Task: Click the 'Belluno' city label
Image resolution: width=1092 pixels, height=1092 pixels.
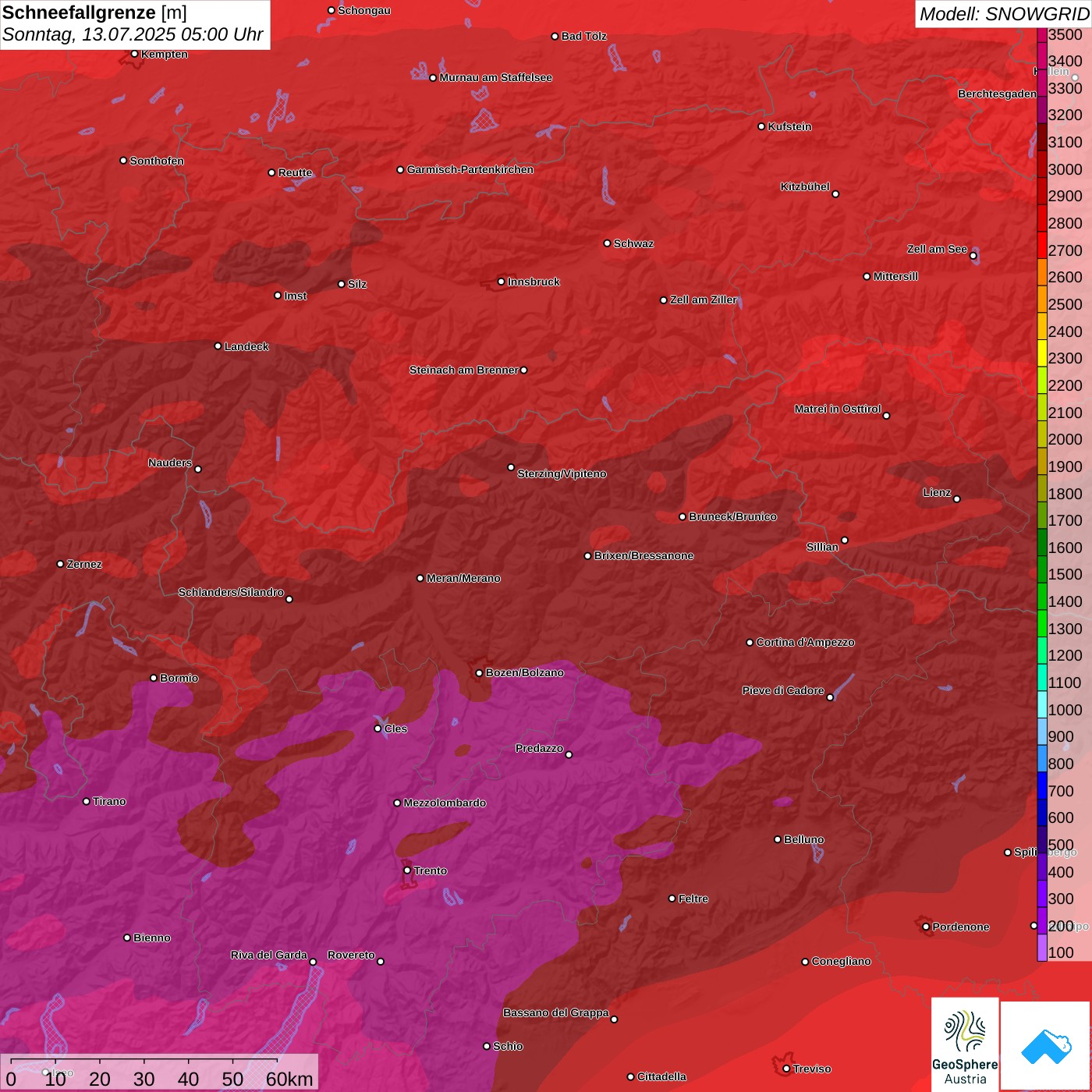Action: pyautogui.click(x=803, y=839)
